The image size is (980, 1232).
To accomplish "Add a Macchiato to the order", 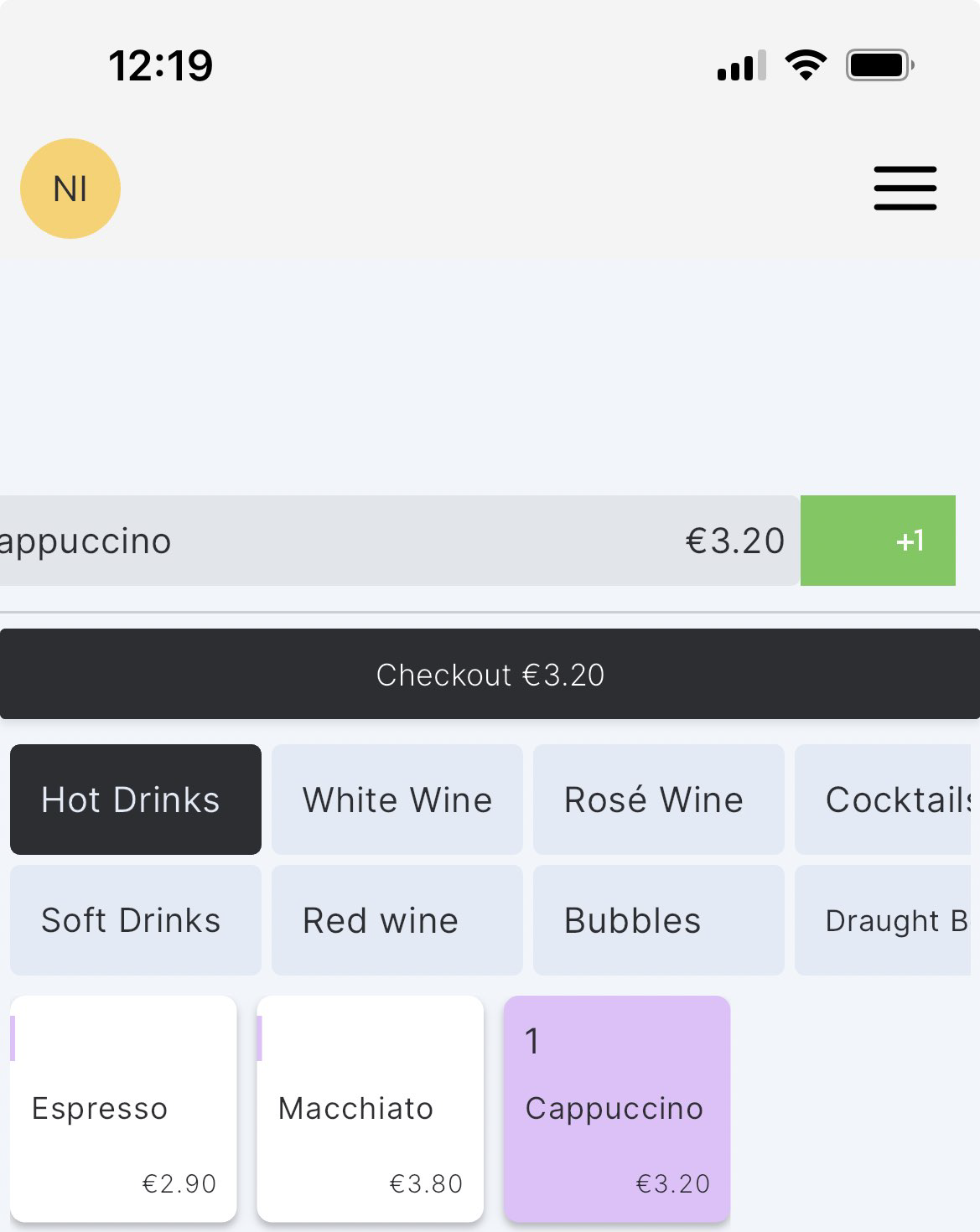I will pyautogui.click(x=371, y=1108).
